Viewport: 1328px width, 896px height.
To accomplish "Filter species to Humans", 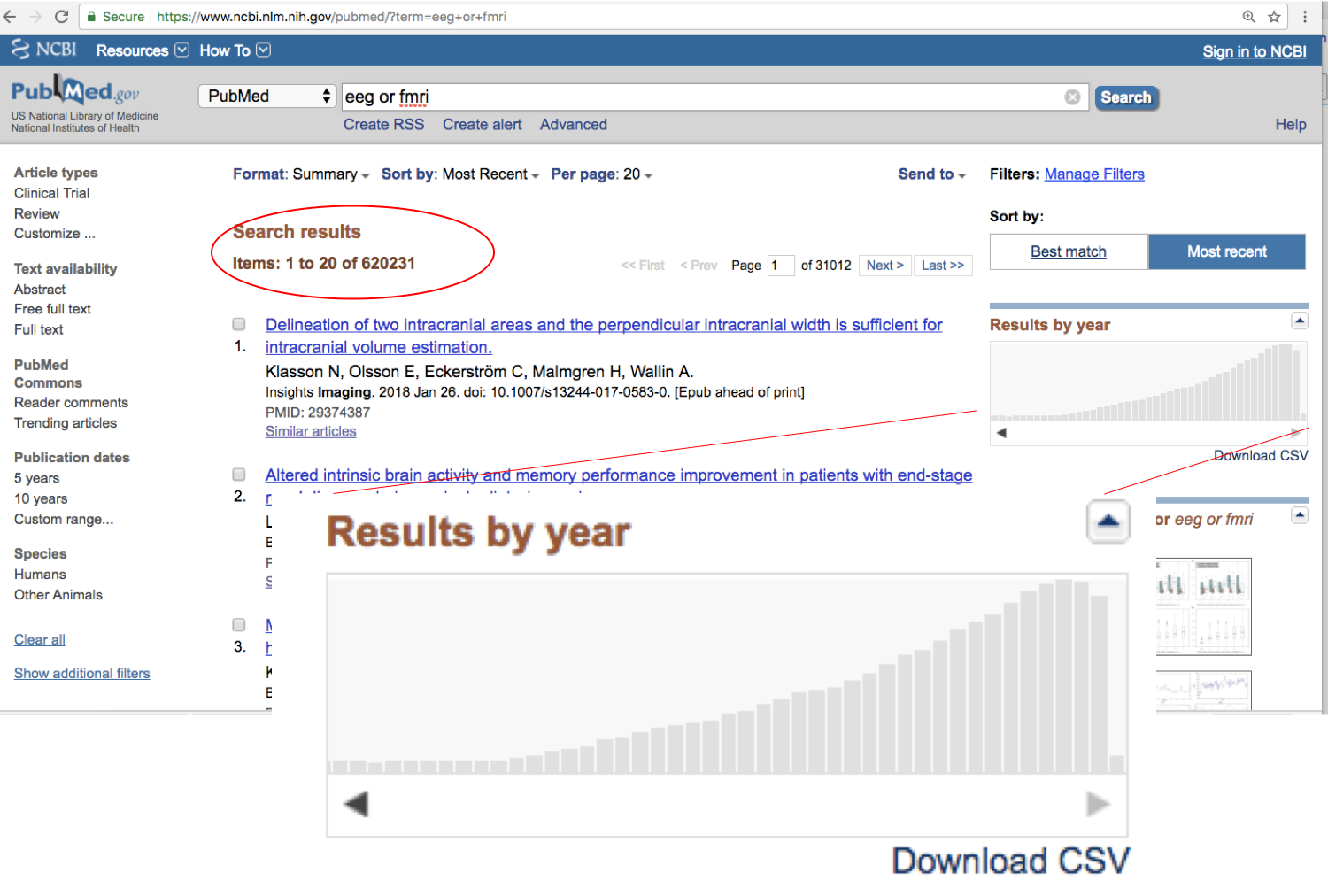I will (40, 575).
